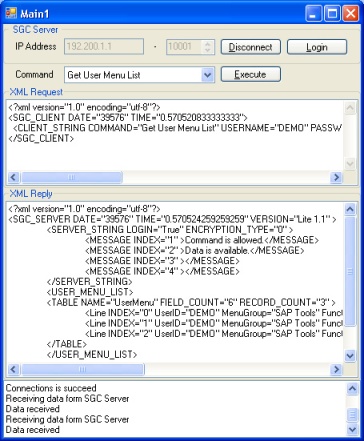Image resolution: width=364 pixels, height=441 pixels.
Task: Minimize the Main1 window
Action: pos(313,14)
